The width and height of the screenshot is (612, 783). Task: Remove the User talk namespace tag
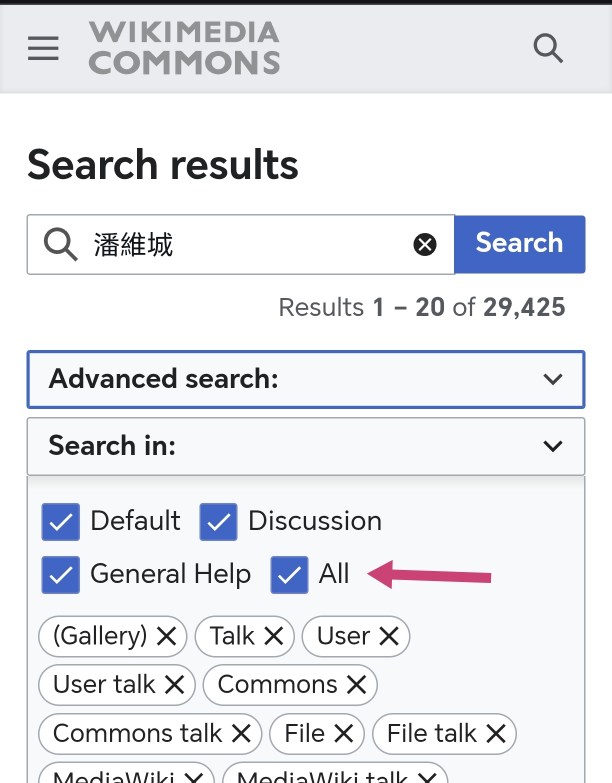pos(174,685)
